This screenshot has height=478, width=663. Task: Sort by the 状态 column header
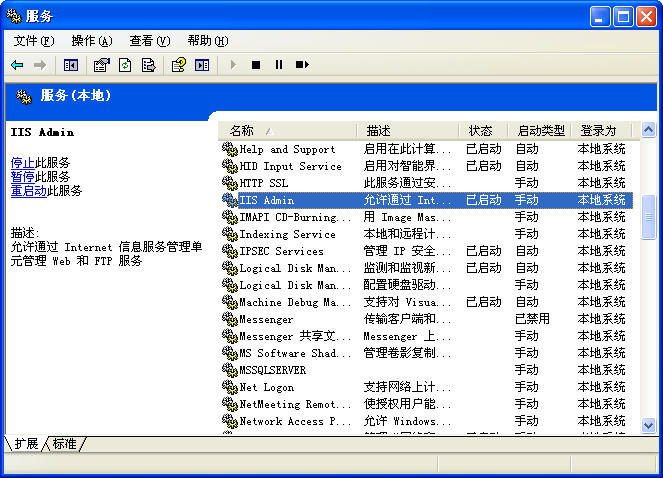click(x=483, y=131)
